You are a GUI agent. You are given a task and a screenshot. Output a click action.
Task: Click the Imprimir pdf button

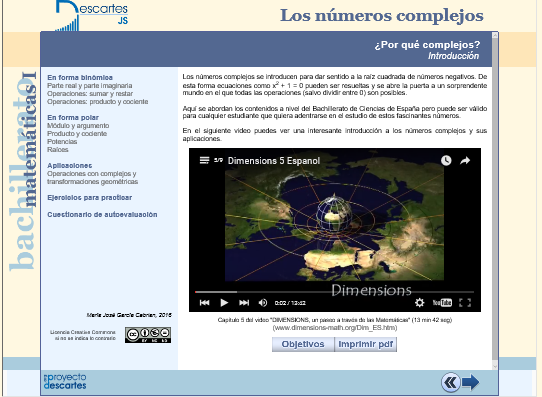point(365,344)
